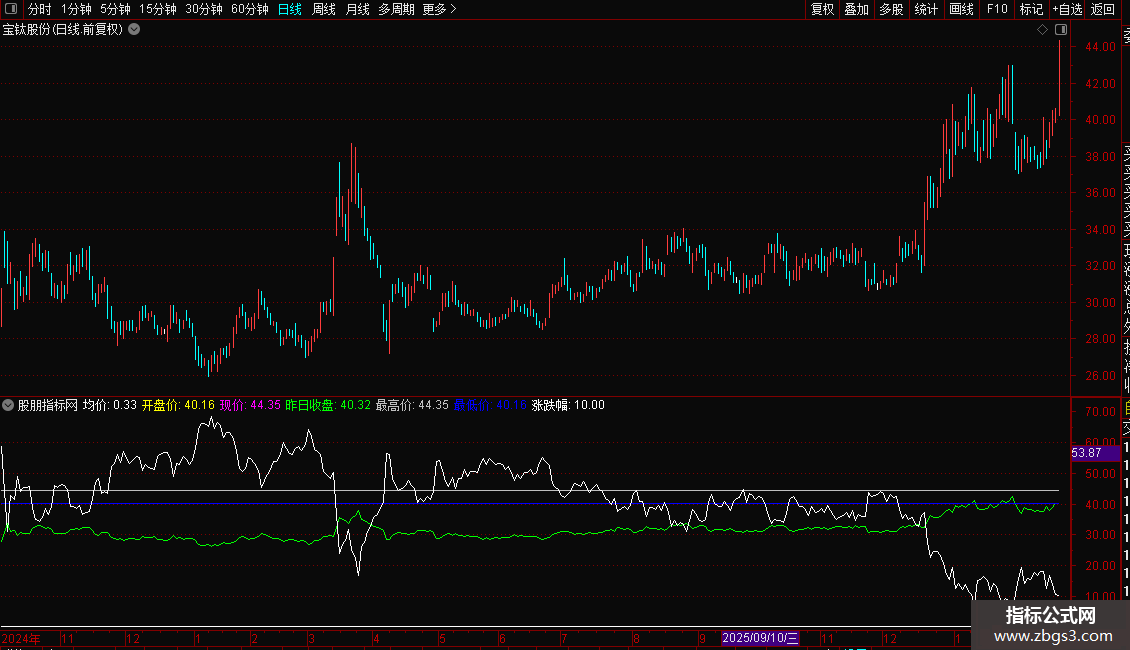This screenshot has height=650, width=1130.
Task: Open the 宝钛股份 chart title dropdown arrow
Action: (x=134, y=29)
